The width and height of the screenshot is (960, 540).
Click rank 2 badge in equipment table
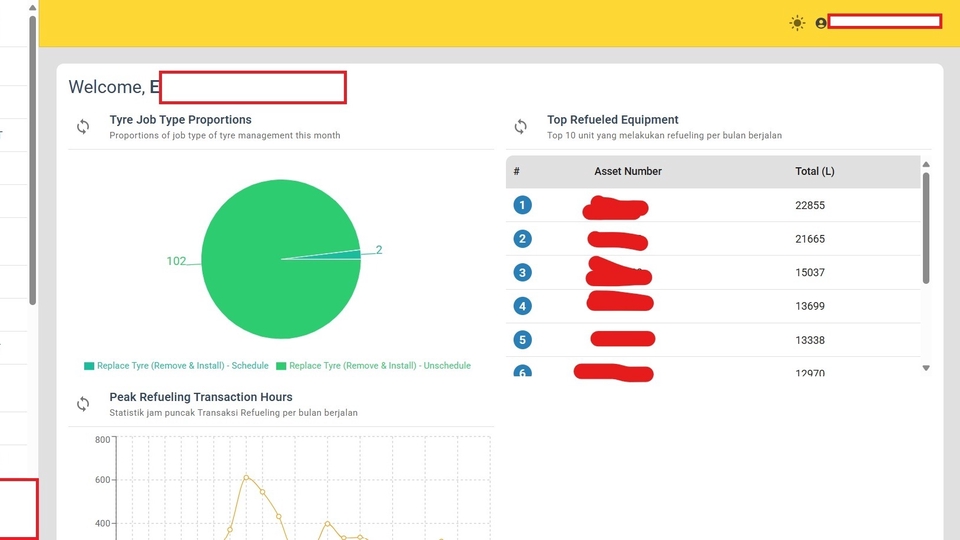(522, 239)
